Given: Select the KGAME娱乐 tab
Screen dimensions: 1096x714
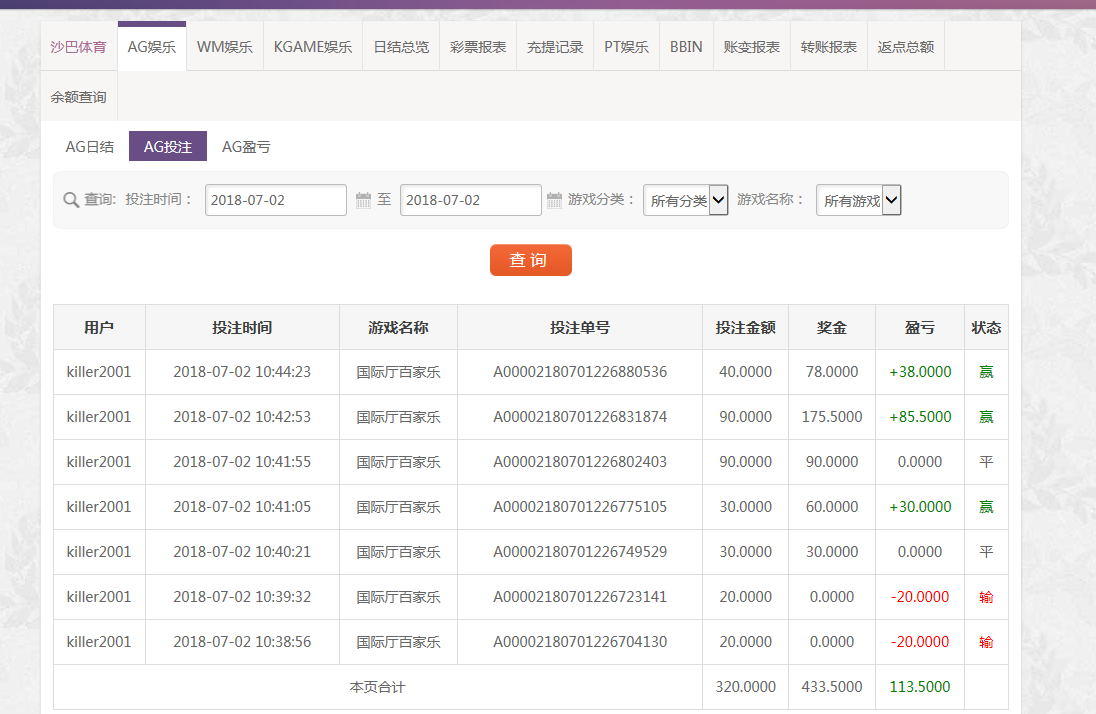Looking at the screenshot, I should (312, 47).
